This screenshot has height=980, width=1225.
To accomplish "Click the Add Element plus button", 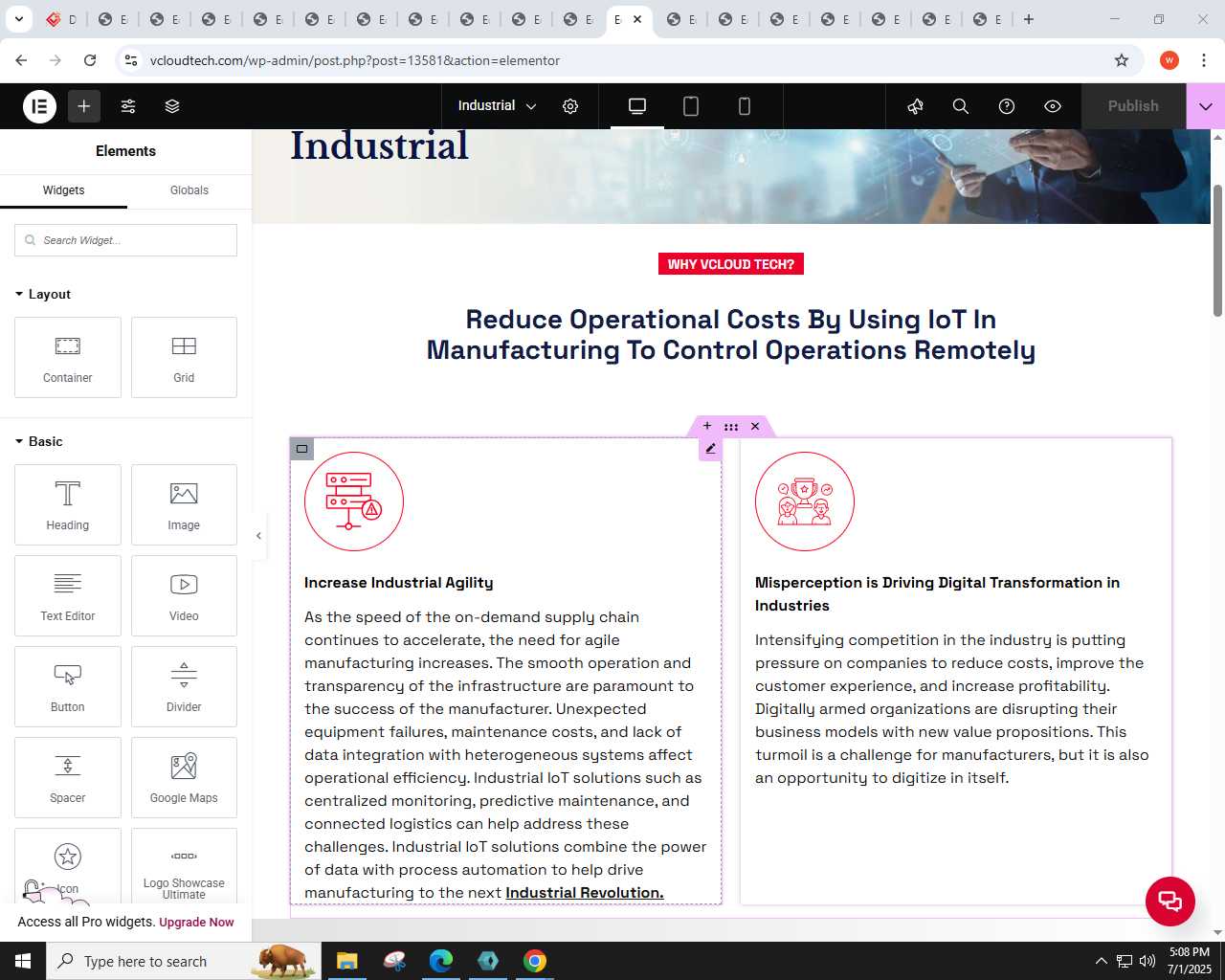I will 84,106.
